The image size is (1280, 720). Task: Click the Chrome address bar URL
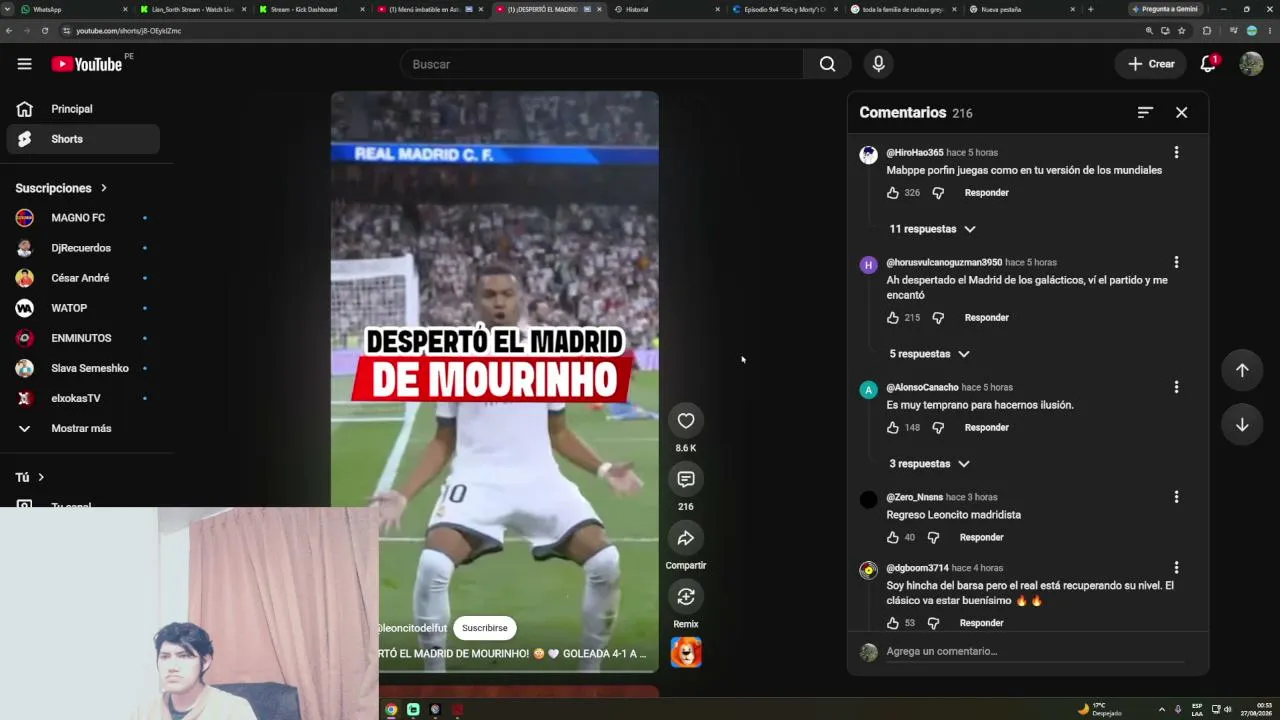pos(128,31)
